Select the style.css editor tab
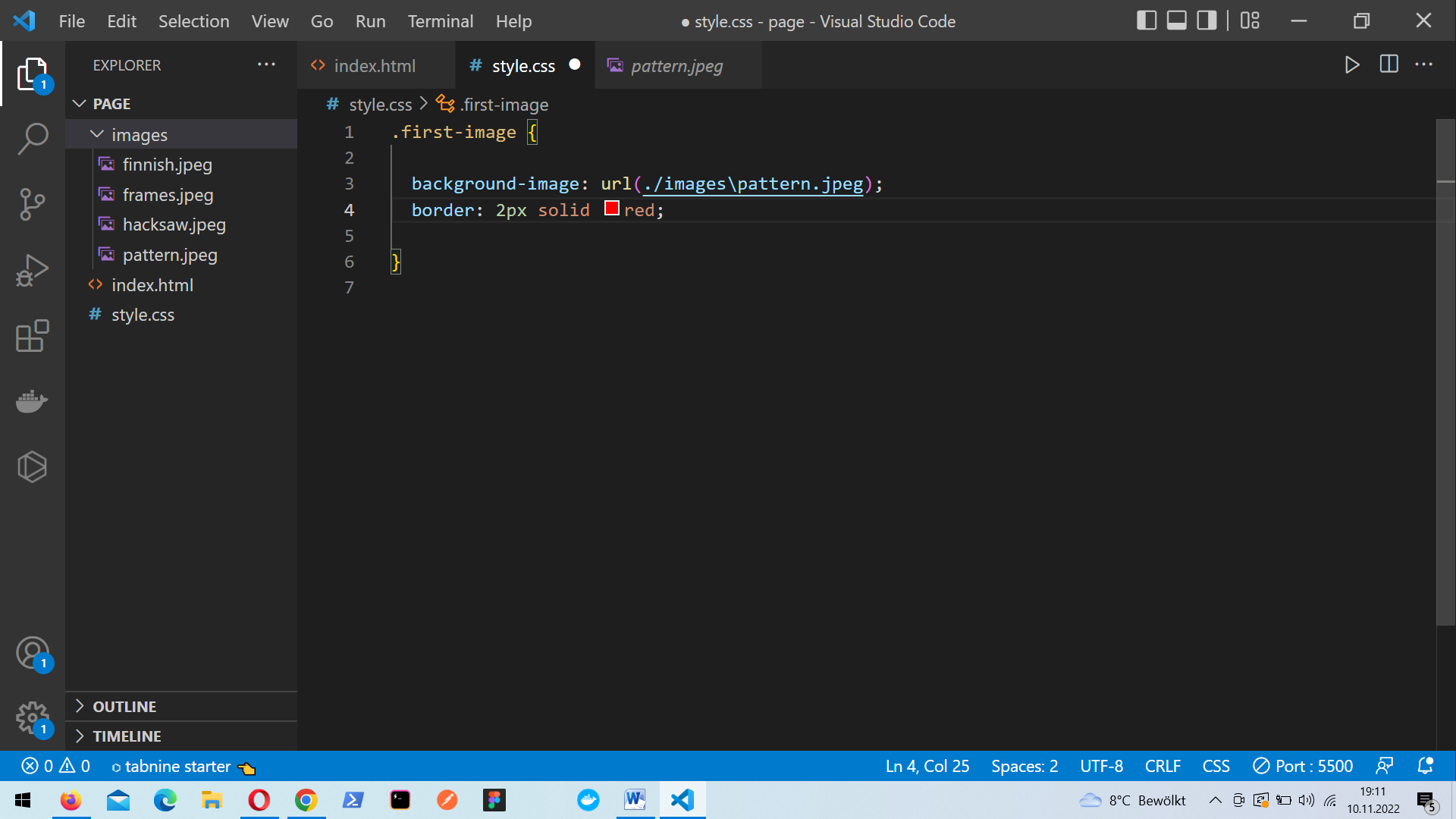Viewport: 1456px width, 819px height. [x=523, y=66]
